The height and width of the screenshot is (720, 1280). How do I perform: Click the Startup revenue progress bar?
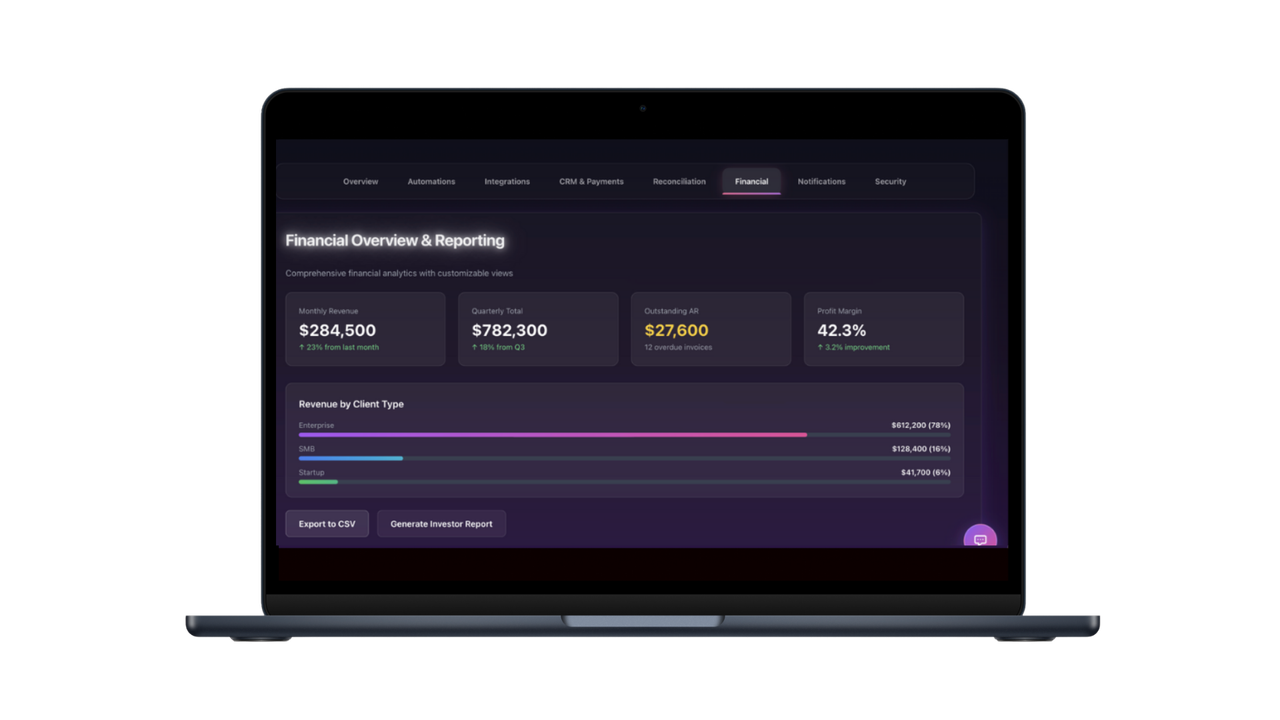(624, 482)
